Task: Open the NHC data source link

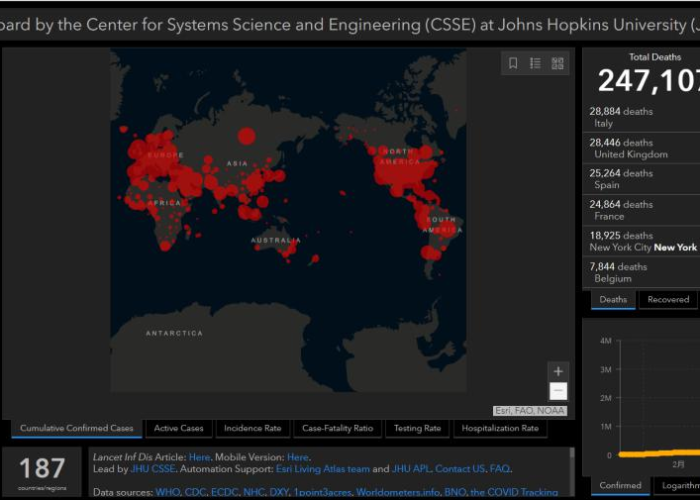Action: [x=254, y=492]
